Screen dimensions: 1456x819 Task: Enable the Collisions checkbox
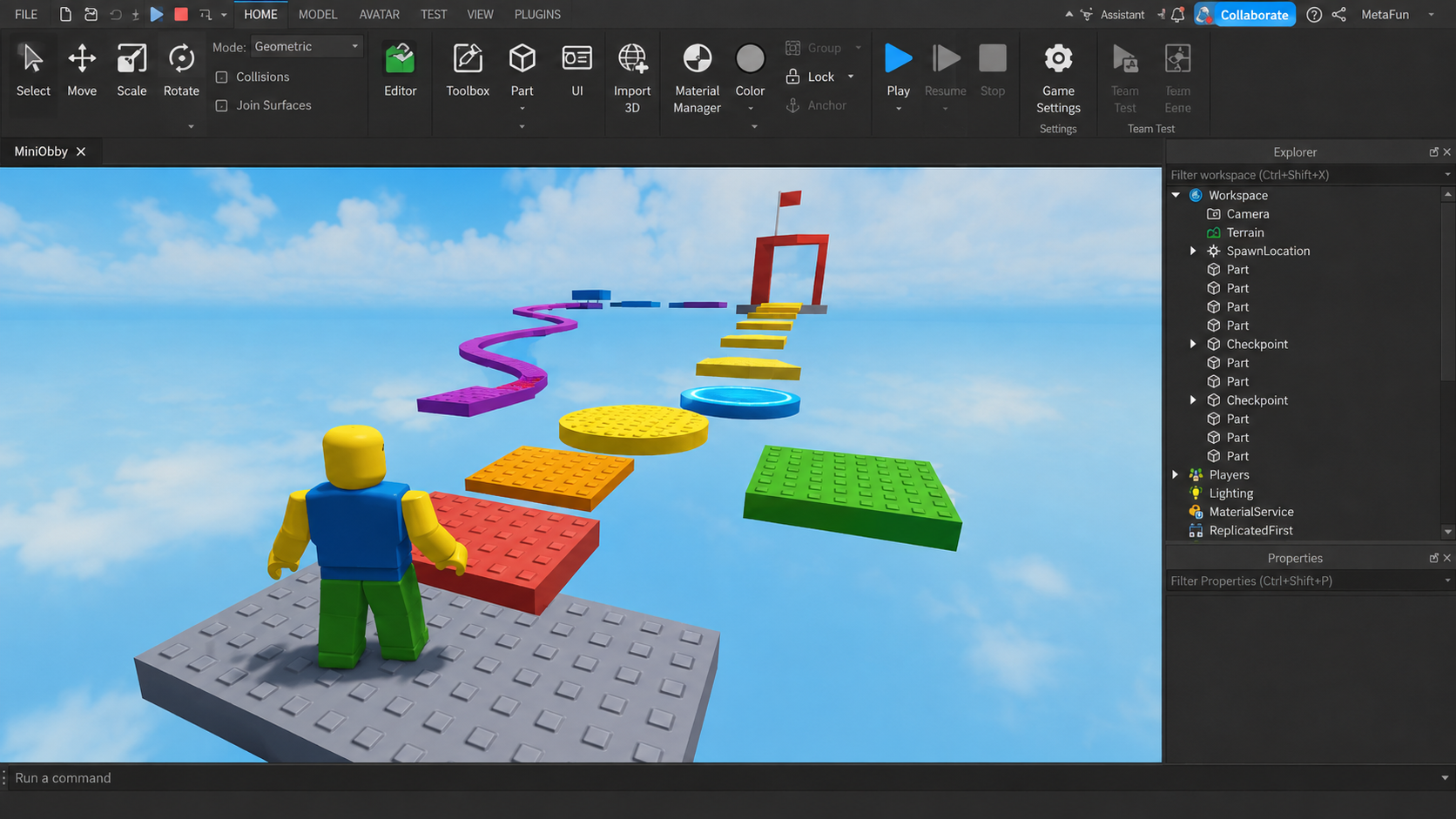point(221,77)
